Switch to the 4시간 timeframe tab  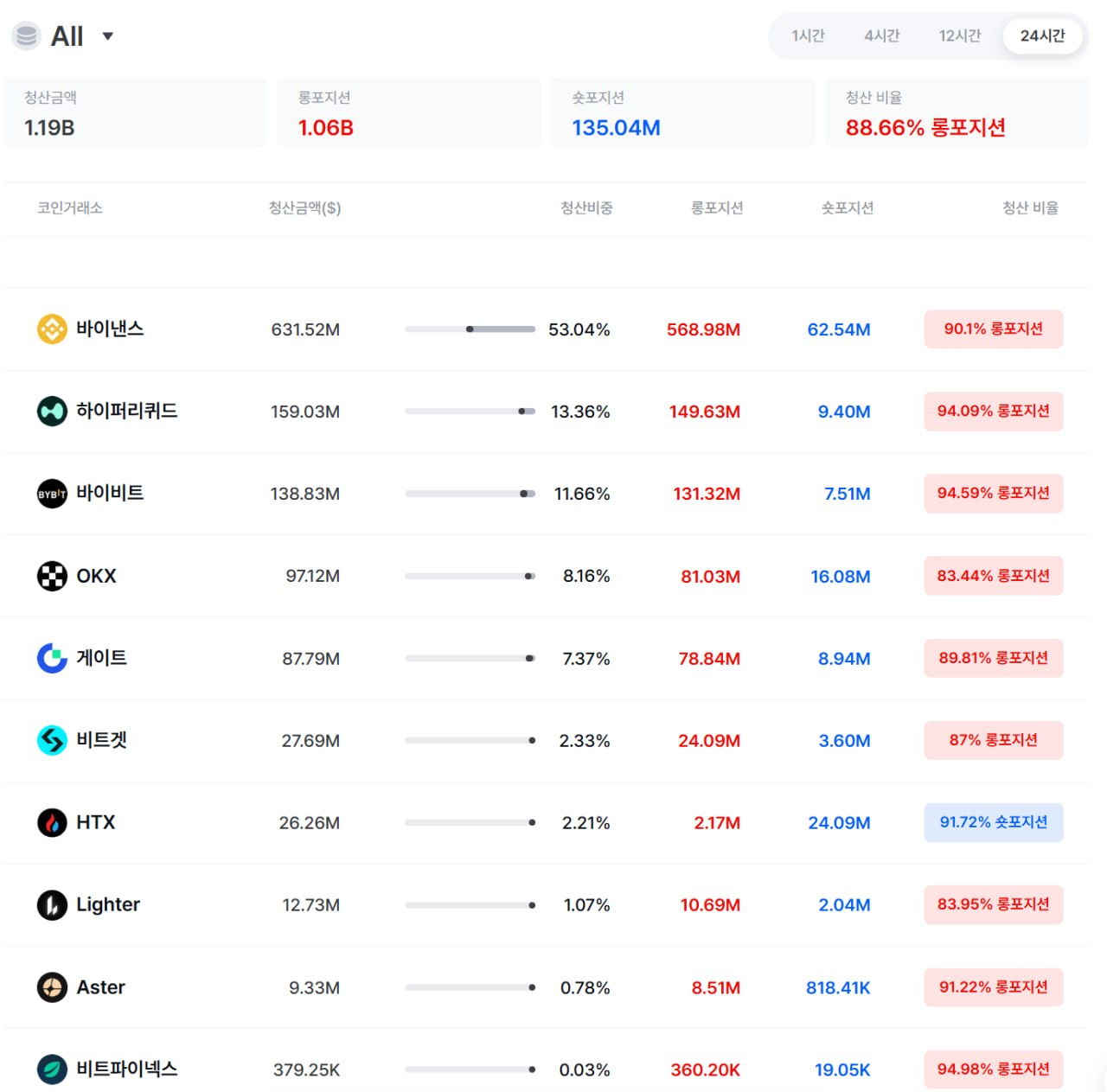point(882,36)
